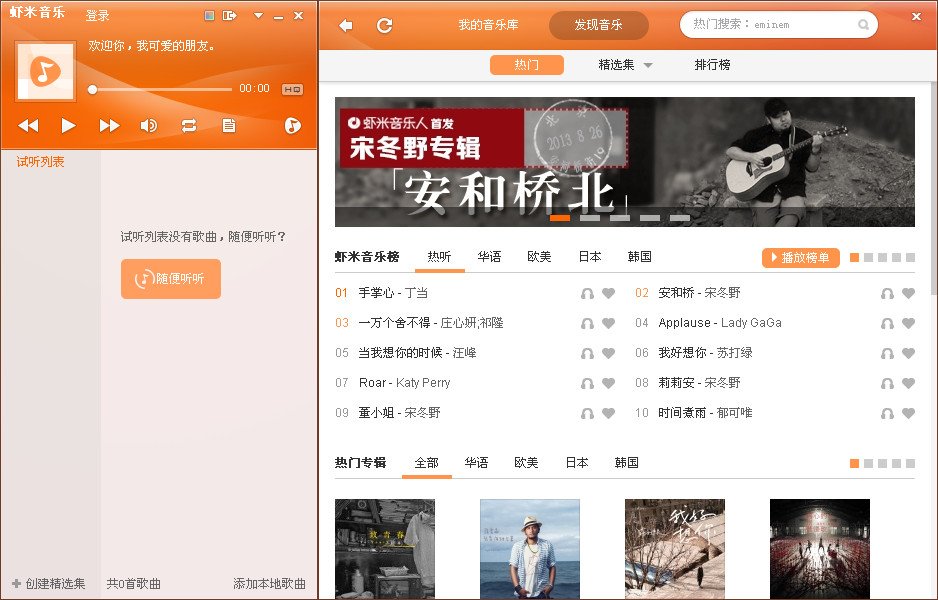Skip to the next track
Image resolution: width=938 pixels, height=600 pixels.
pyautogui.click(x=109, y=126)
